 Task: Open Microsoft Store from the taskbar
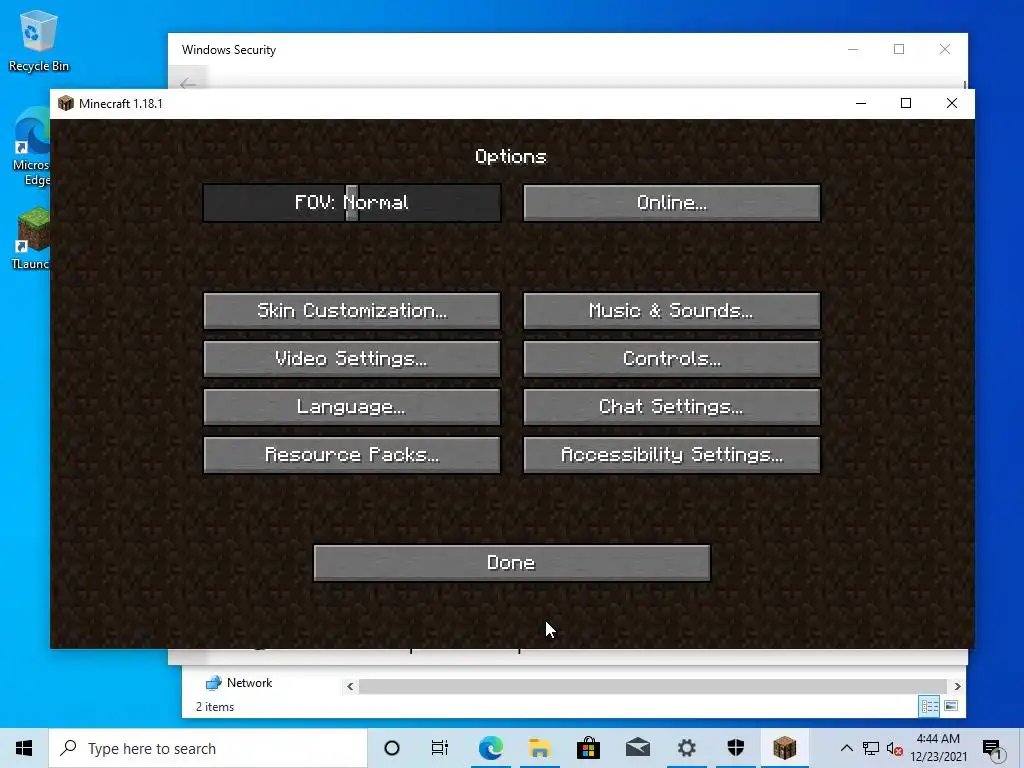pos(588,748)
